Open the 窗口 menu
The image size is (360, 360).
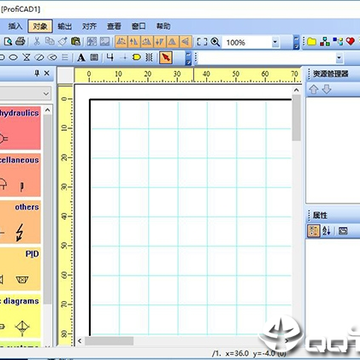(x=139, y=26)
